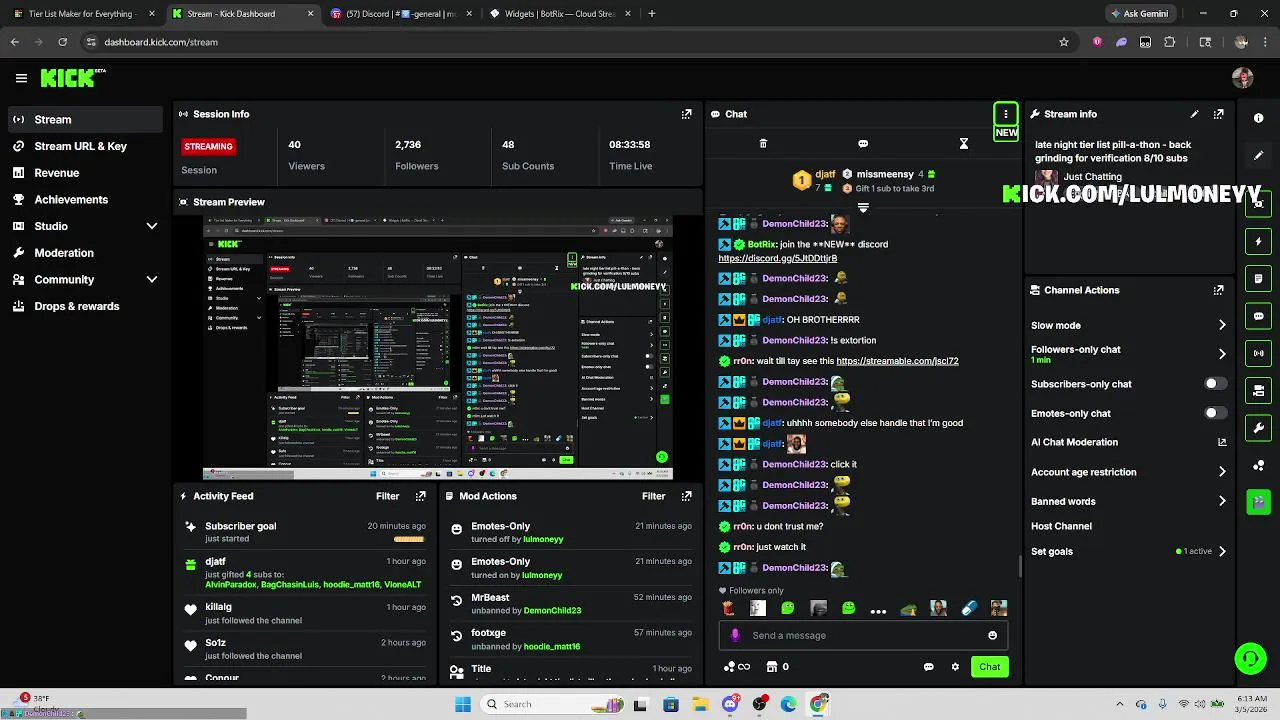The image size is (1280, 720).
Task: Open the Kick hamburger menu
Action: point(21,78)
